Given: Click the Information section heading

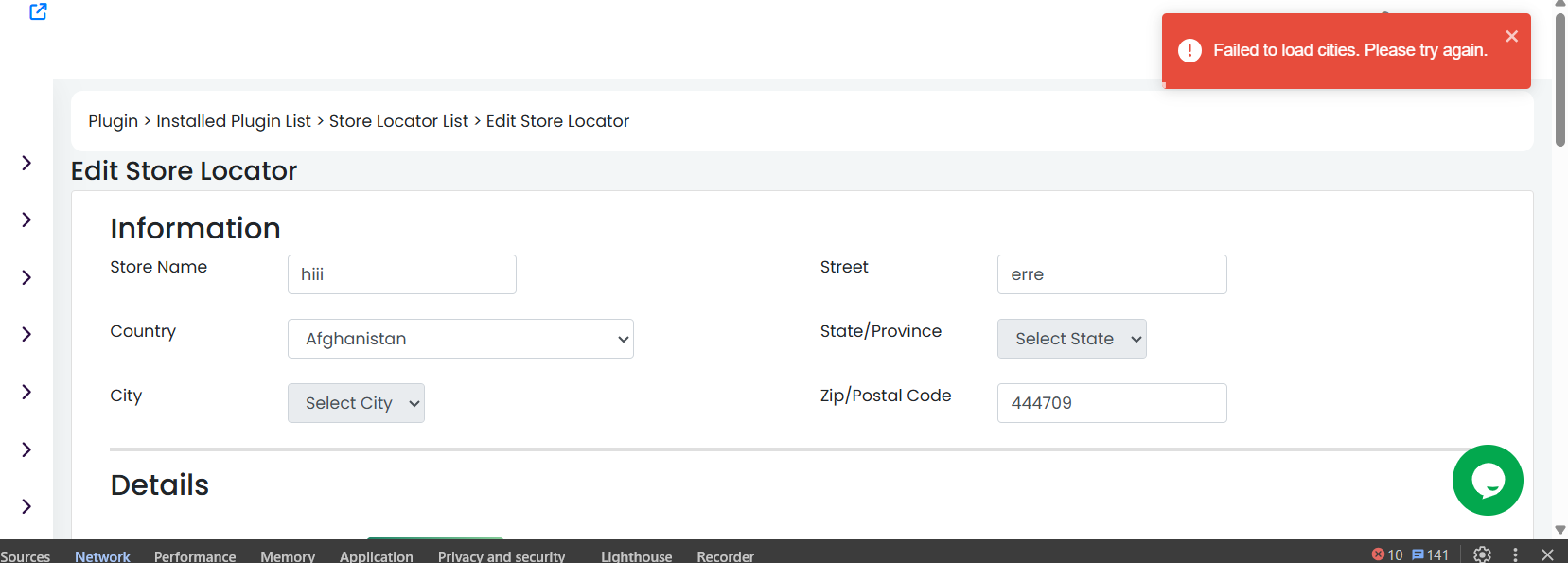Looking at the screenshot, I should (195, 228).
